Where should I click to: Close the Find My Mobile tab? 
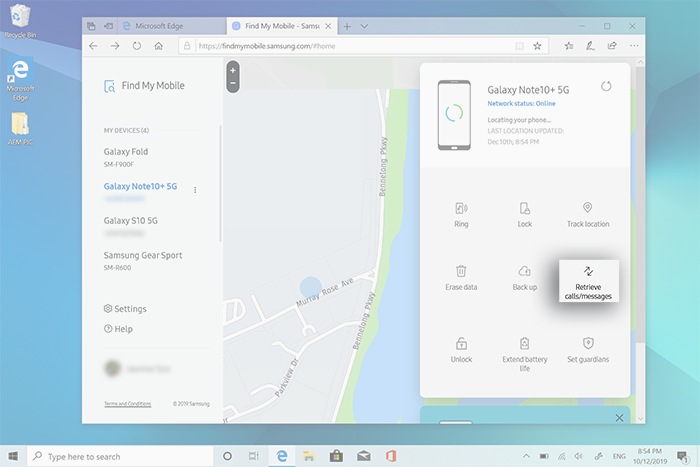pos(328,26)
